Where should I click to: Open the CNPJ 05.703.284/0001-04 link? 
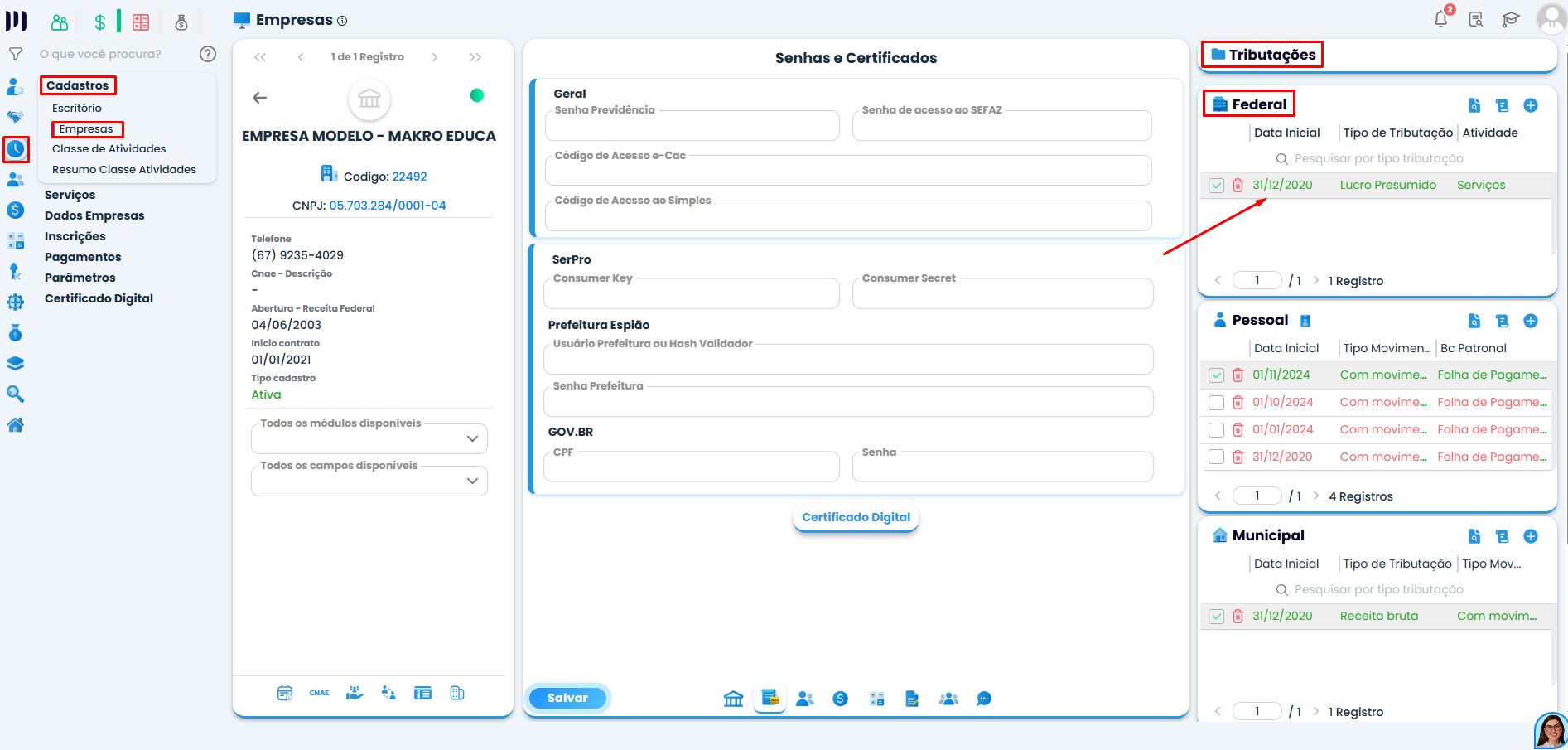pyautogui.click(x=387, y=206)
